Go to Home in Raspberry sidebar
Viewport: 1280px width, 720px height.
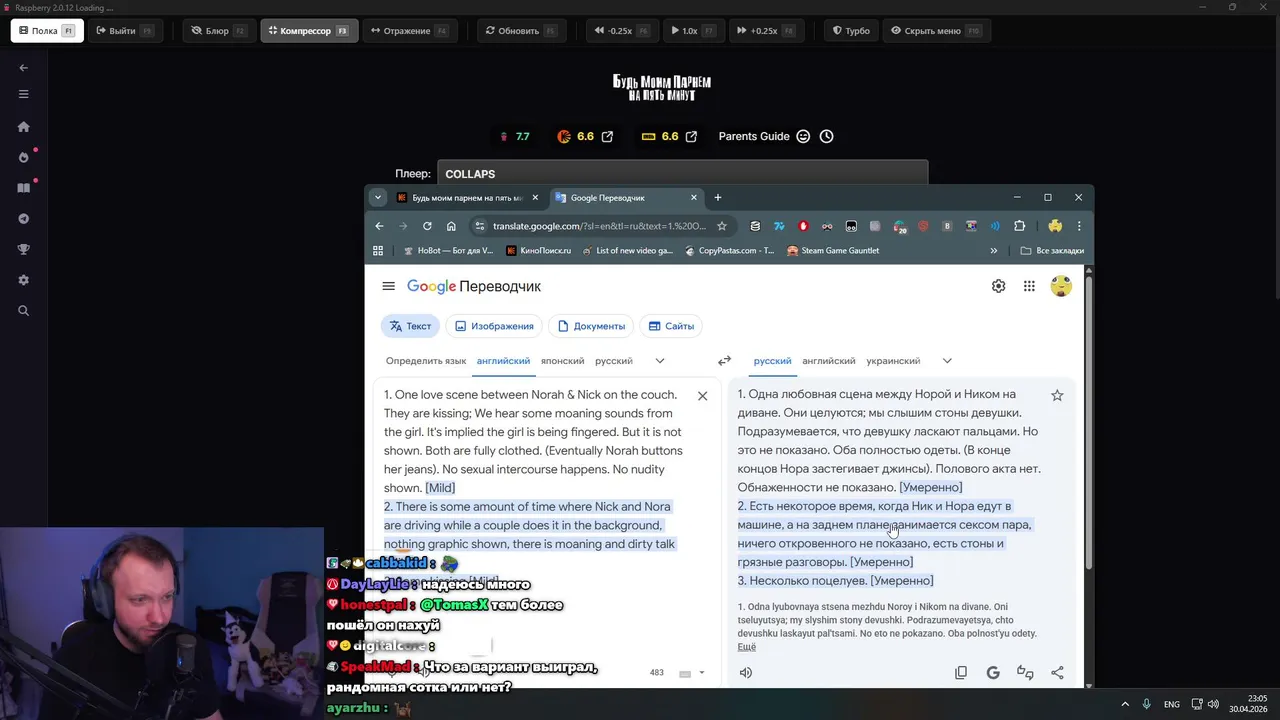pos(24,127)
